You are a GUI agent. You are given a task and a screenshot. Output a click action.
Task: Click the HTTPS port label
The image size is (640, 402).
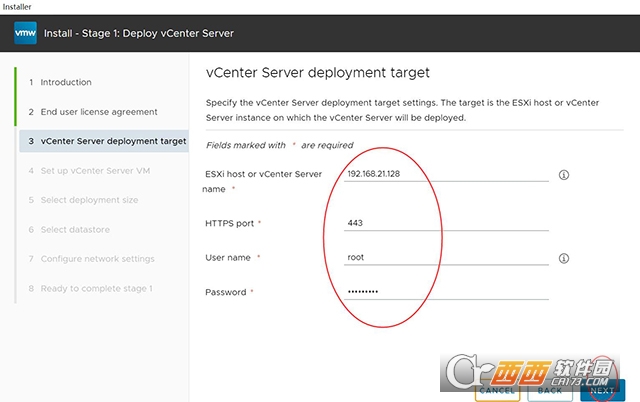pyautogui.click(x=229, y=223)
